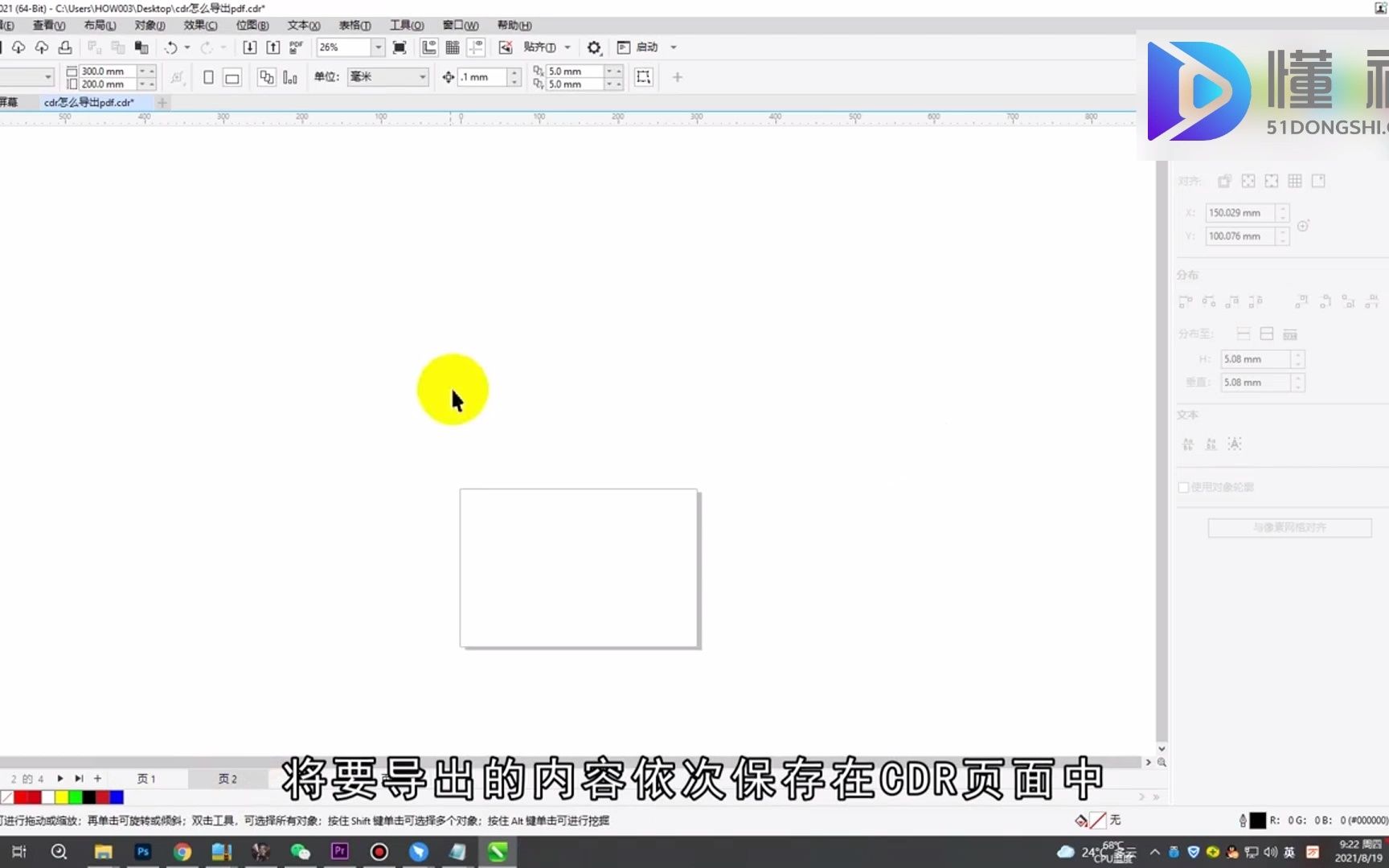This screenshot has height=868, width=1389.
Task: Select the no-fill swatch in palette
Action: [x=7, y=797]
